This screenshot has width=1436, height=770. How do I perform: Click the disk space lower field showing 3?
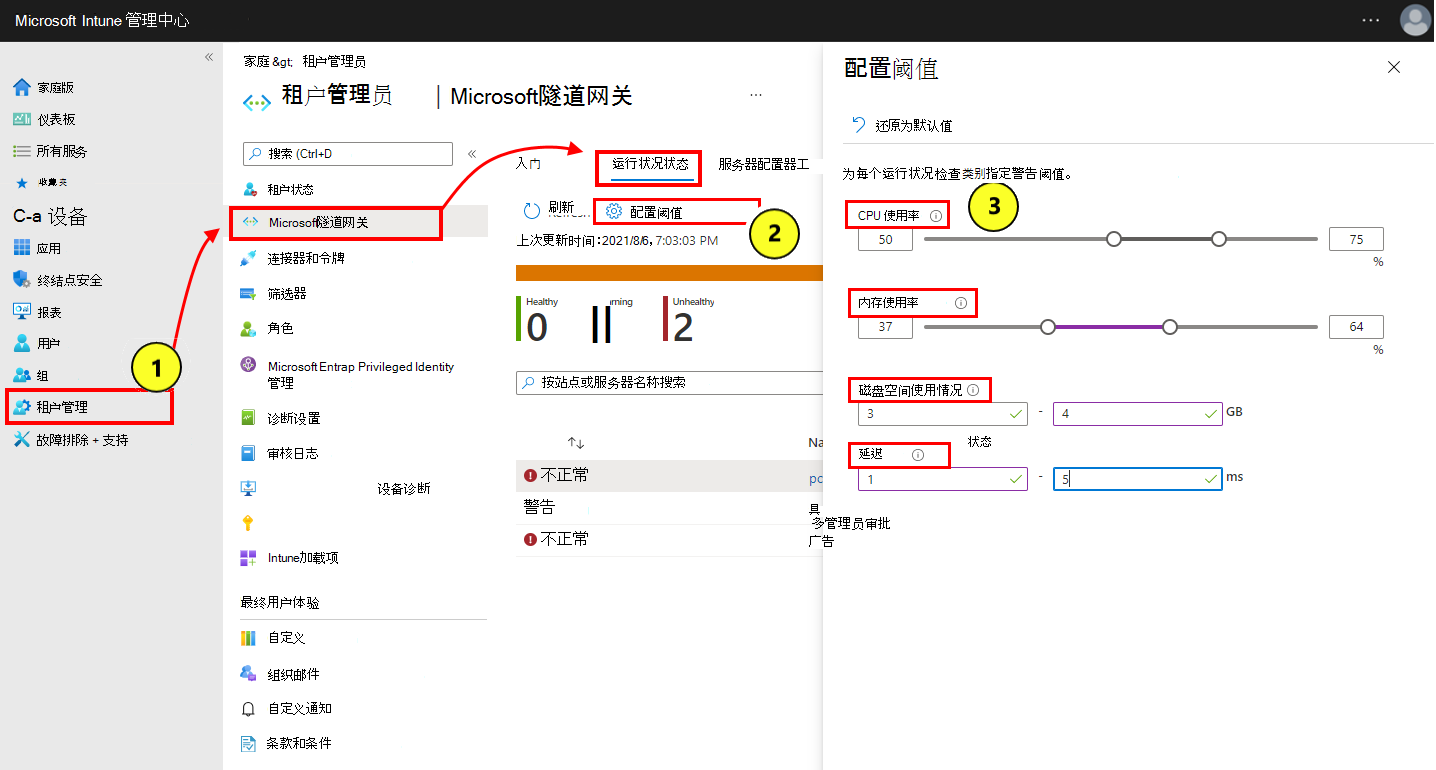(x=943, y=413)
